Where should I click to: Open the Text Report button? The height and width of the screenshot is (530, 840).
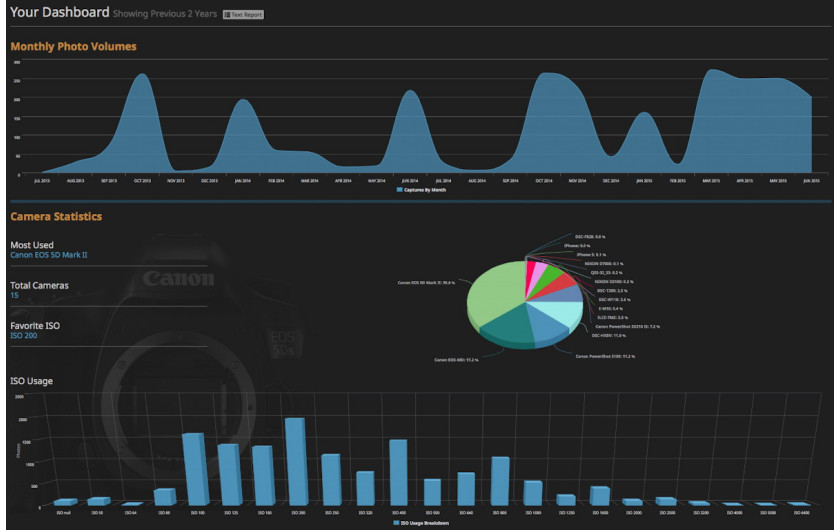click(x=243, y=14)
